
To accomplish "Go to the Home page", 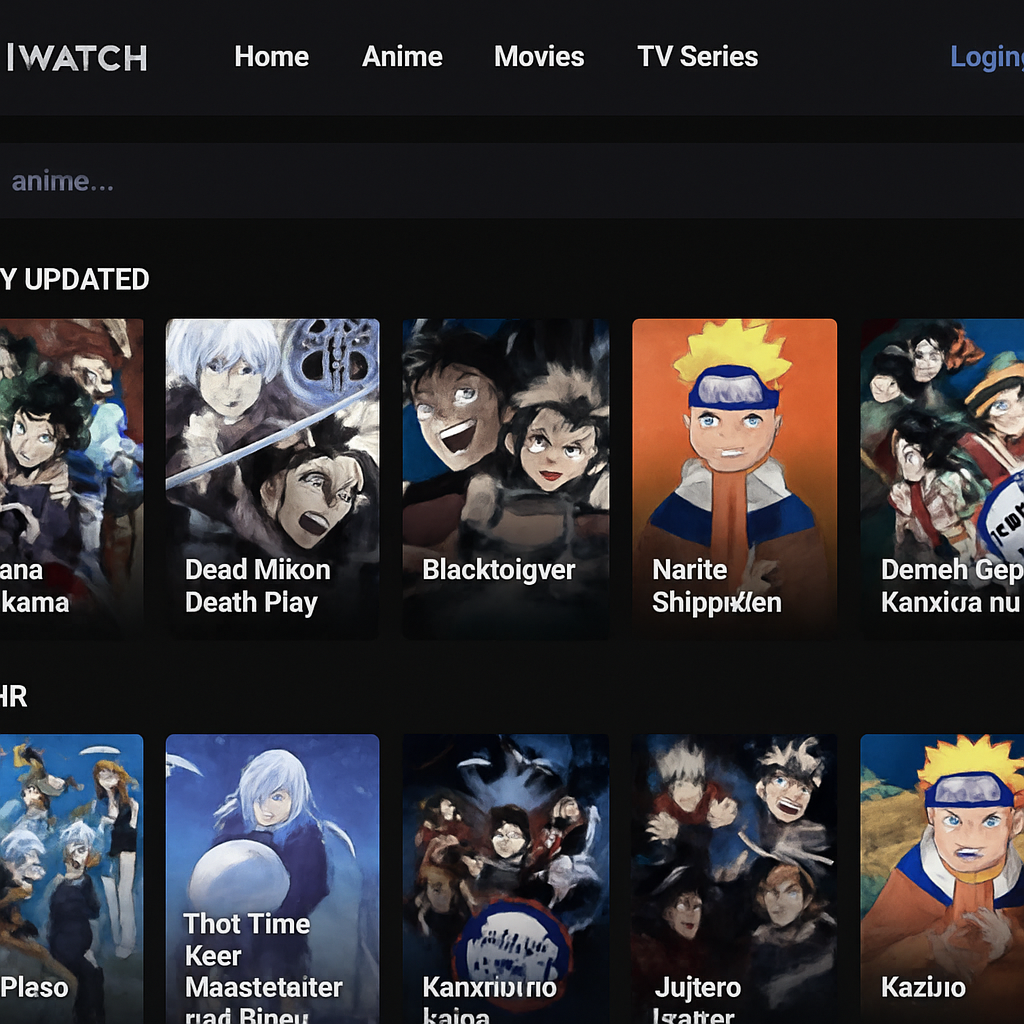I will click(271, 57).
